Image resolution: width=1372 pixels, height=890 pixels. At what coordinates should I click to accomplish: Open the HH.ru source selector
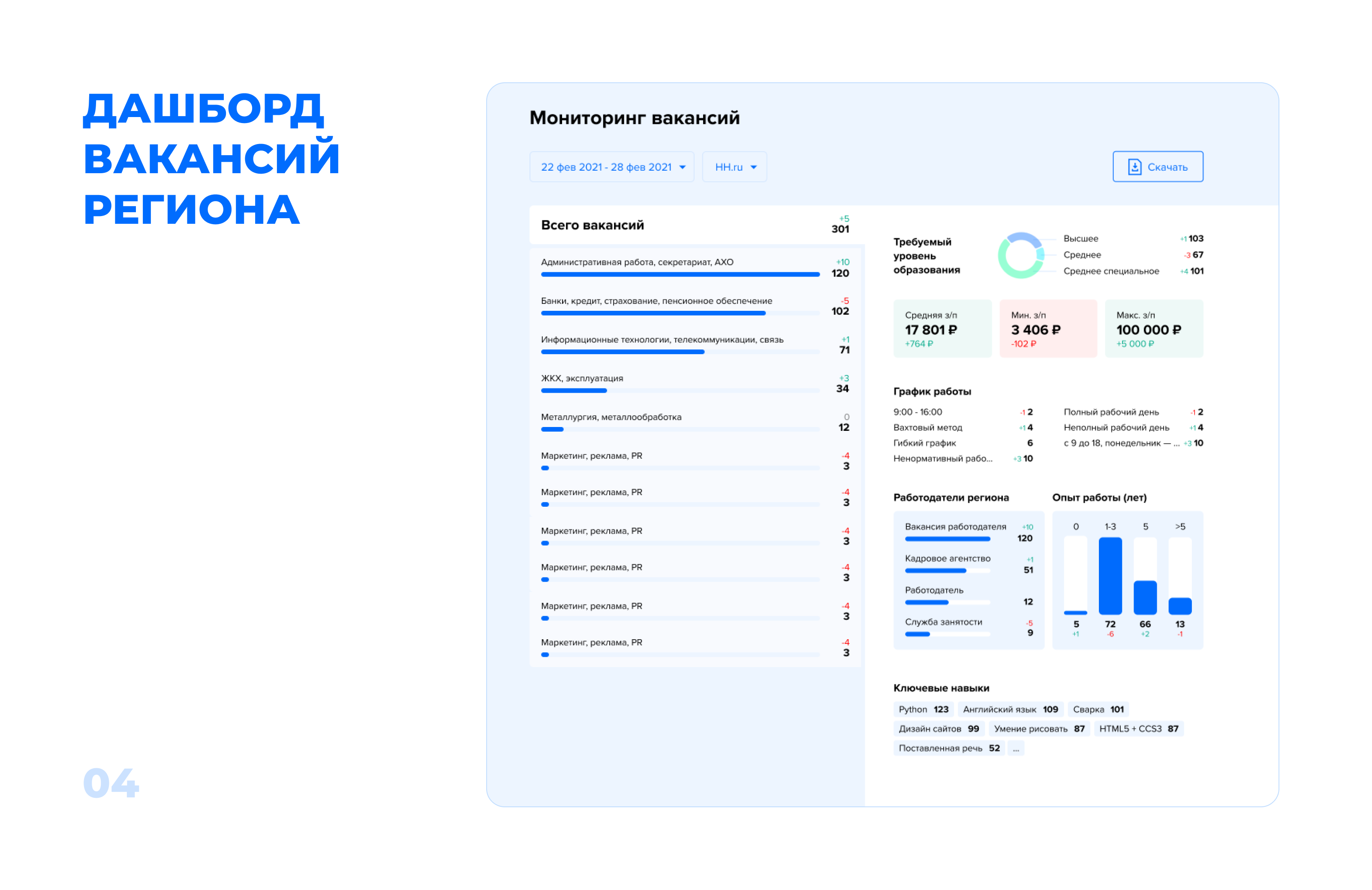734,167
